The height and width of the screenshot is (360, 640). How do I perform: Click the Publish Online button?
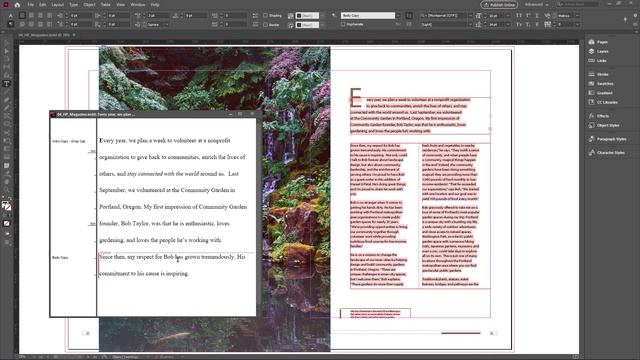499,5
